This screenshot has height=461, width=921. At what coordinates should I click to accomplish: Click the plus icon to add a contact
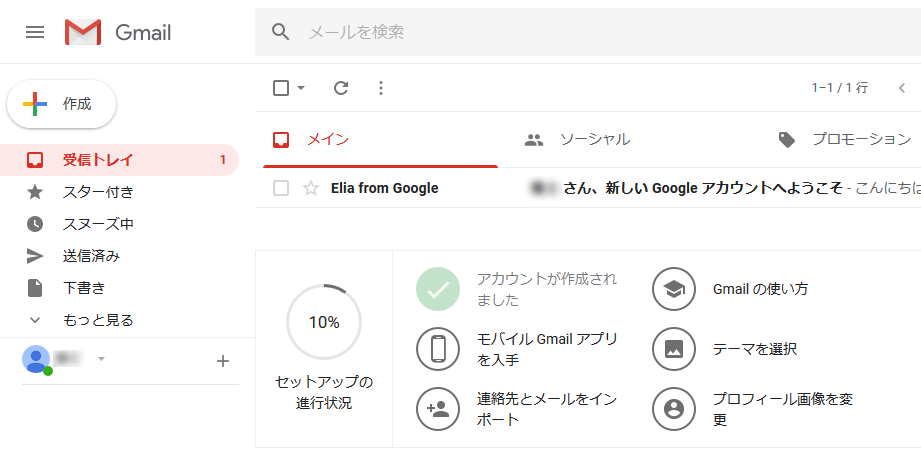(x=223, y=361)
